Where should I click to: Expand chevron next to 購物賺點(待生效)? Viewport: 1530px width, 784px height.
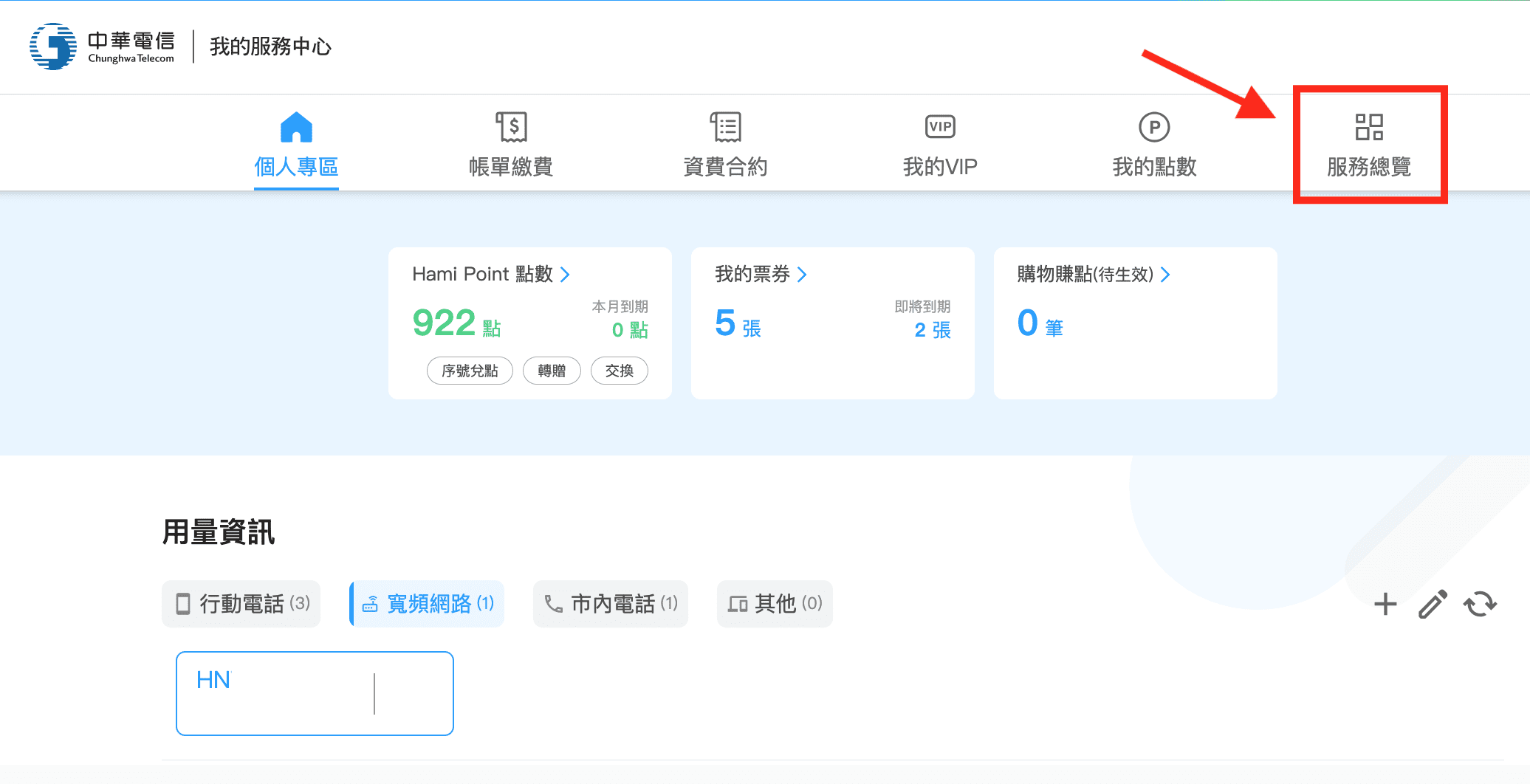1165,275
